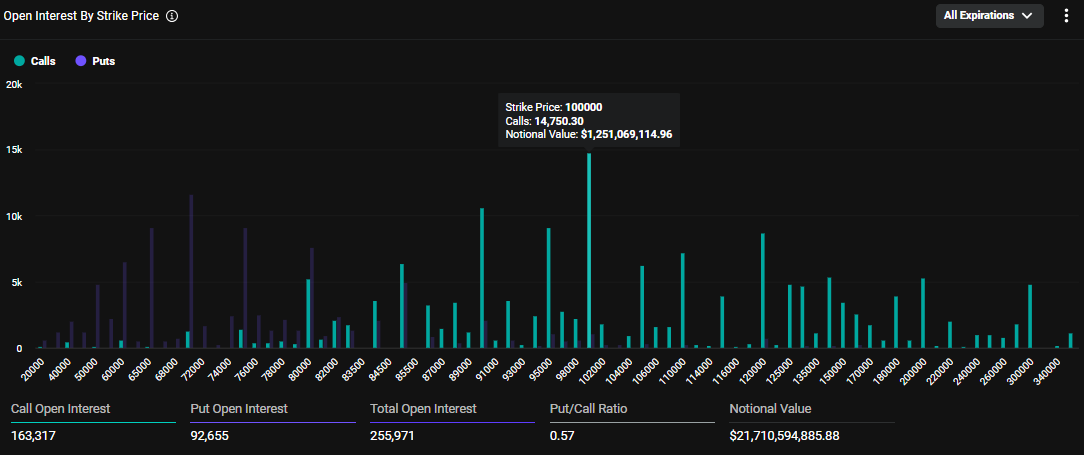The width and height of the screenshot is (1084, 455).
Task: Click the teal Calls legend dot
Action: pyautogui.click(x=19, y=61)
